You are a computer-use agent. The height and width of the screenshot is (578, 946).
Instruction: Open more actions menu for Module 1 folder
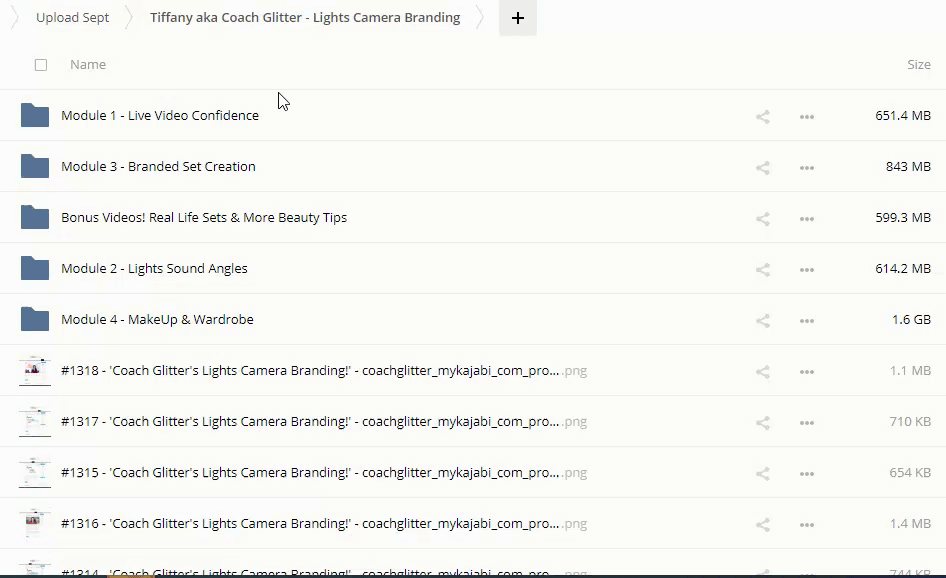click(807, 116)
